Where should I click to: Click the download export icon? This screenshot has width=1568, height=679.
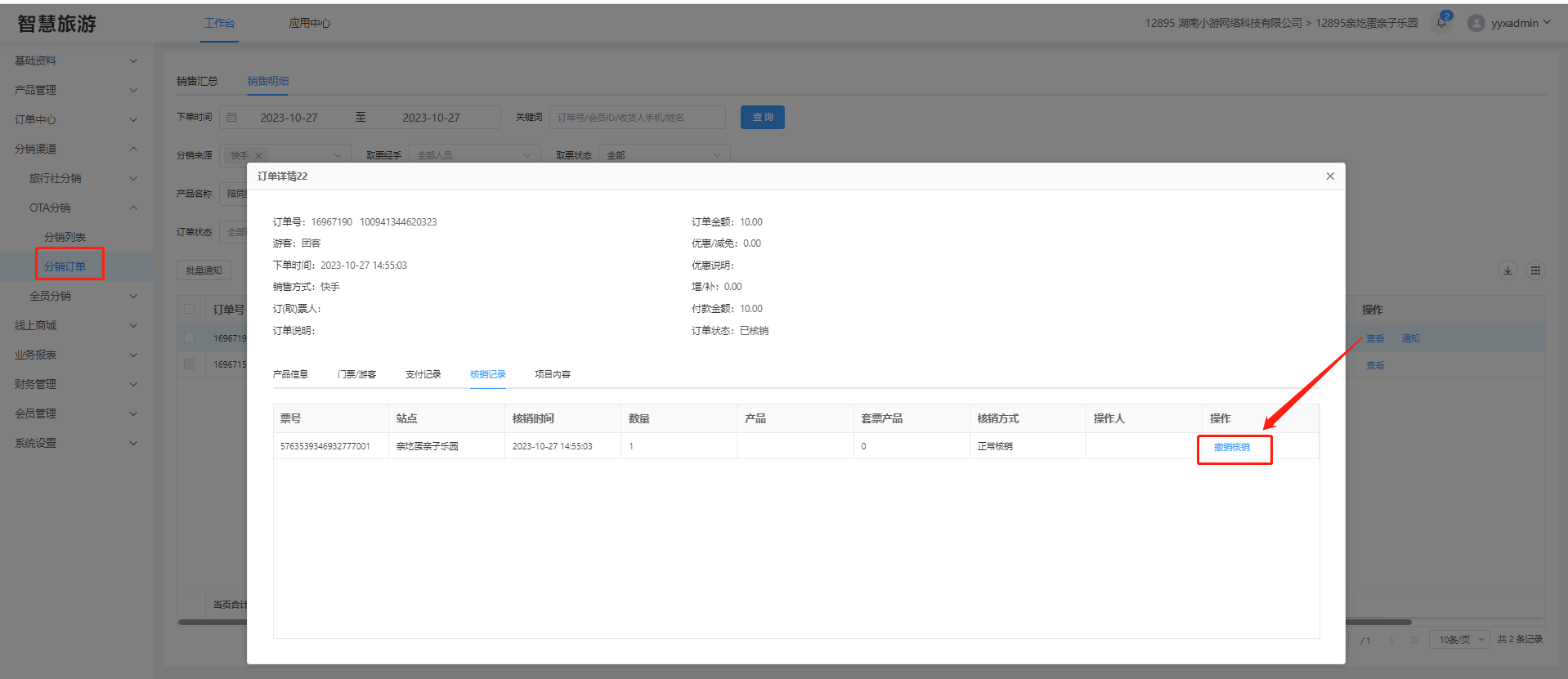point(1508,270)
